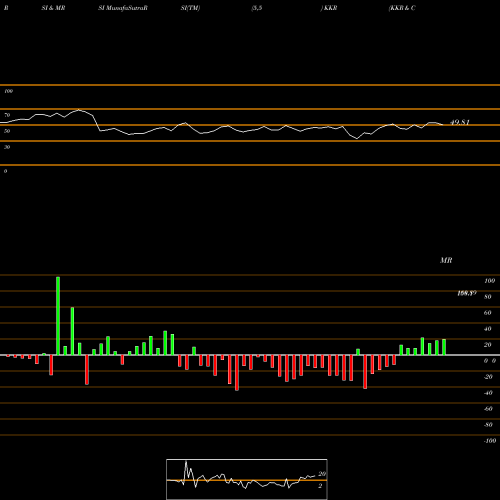500x500 pixels.
Task: Click the 'MR' label above the bar chart
Action: pos(446,260)
